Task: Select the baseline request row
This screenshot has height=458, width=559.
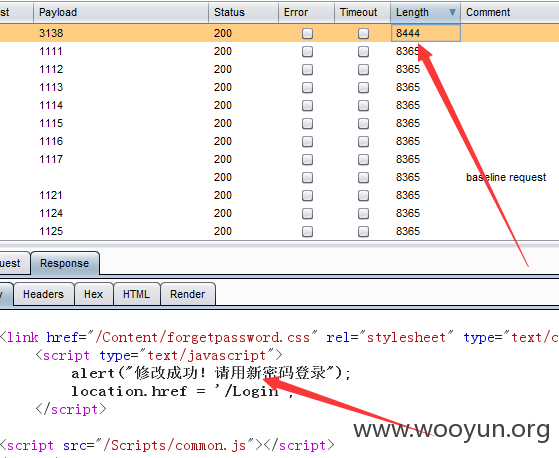Action: tap(280, 177)
